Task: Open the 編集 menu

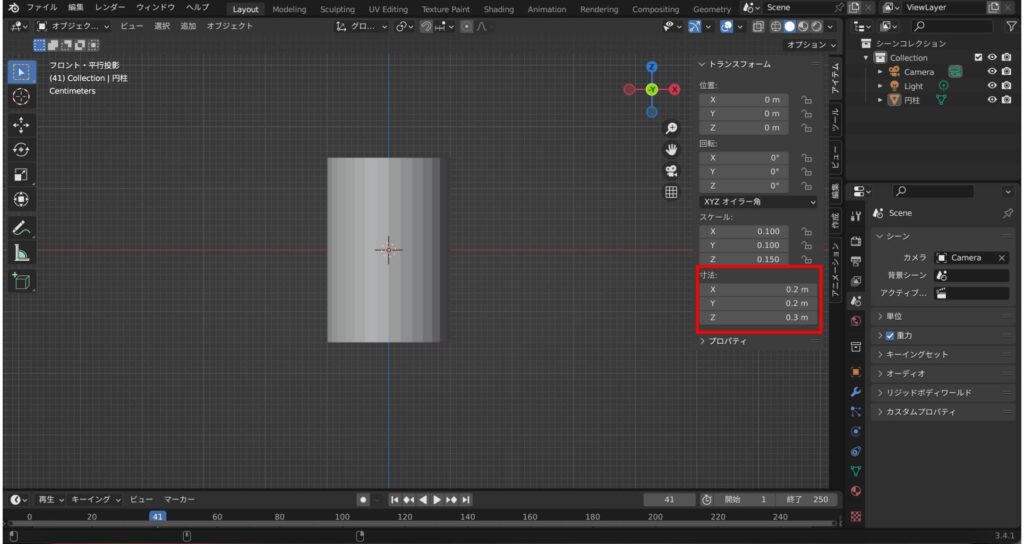Action: (x=76, y=8)
